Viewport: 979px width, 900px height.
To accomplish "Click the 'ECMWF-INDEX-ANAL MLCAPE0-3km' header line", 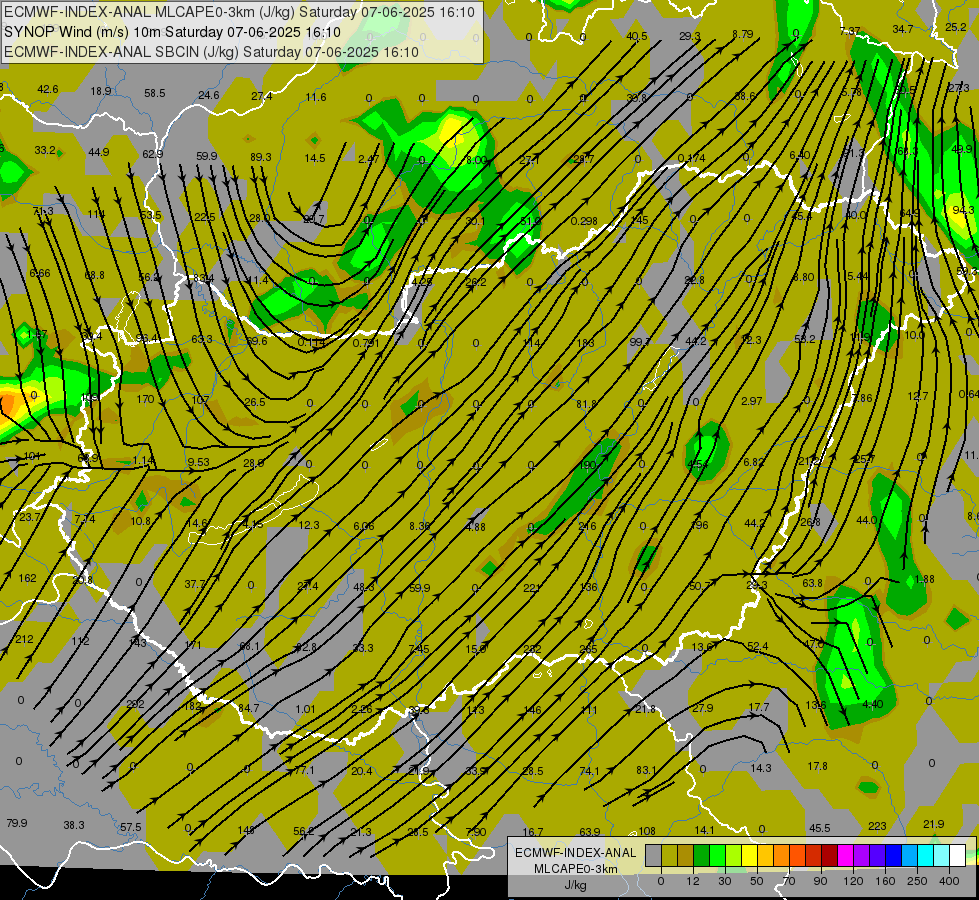I will [x=239, y=12].
